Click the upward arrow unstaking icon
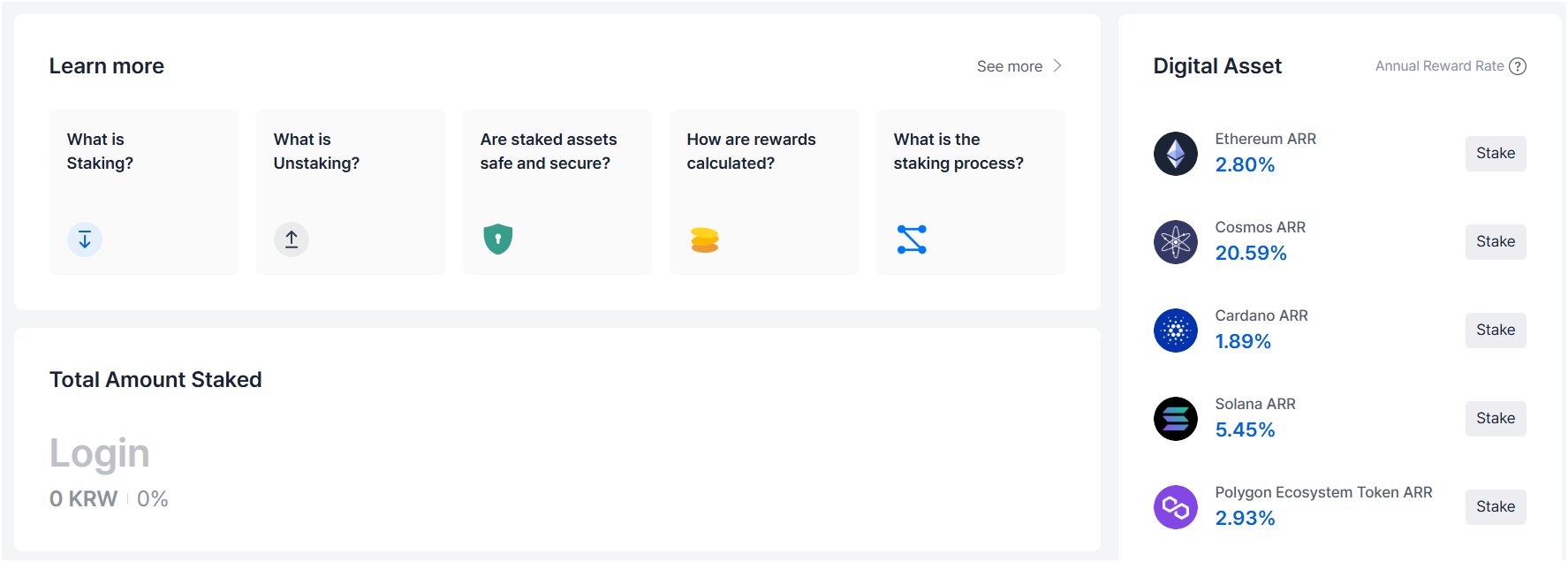1568x562 pixels. 292,239
